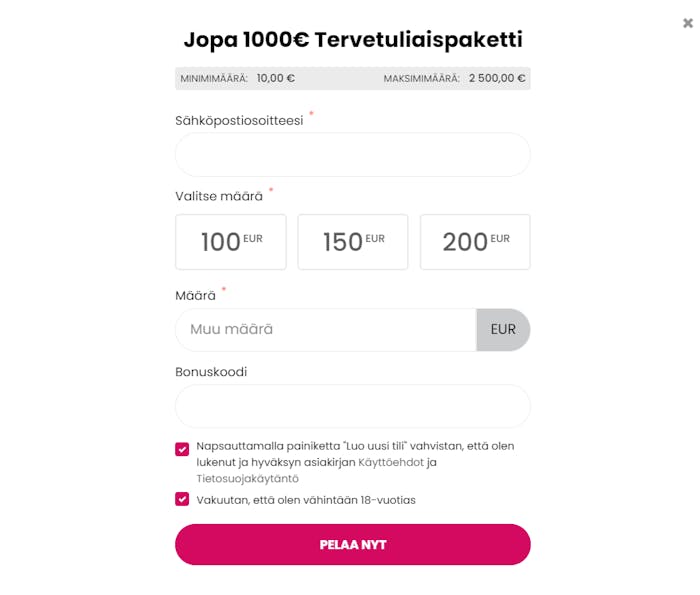The width and height of the screenshot is (700, 595).
Task: Choose the 150 EUR amount option
Action: 353,242
